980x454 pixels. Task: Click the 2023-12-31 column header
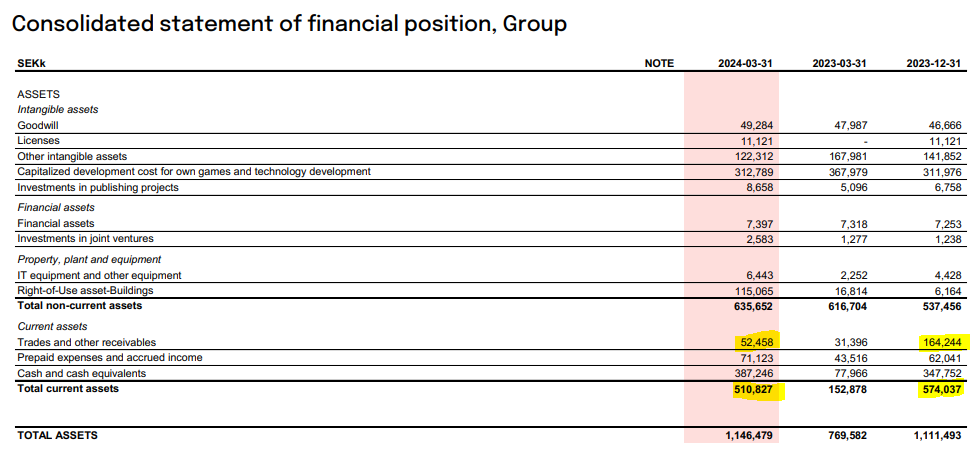933,63
